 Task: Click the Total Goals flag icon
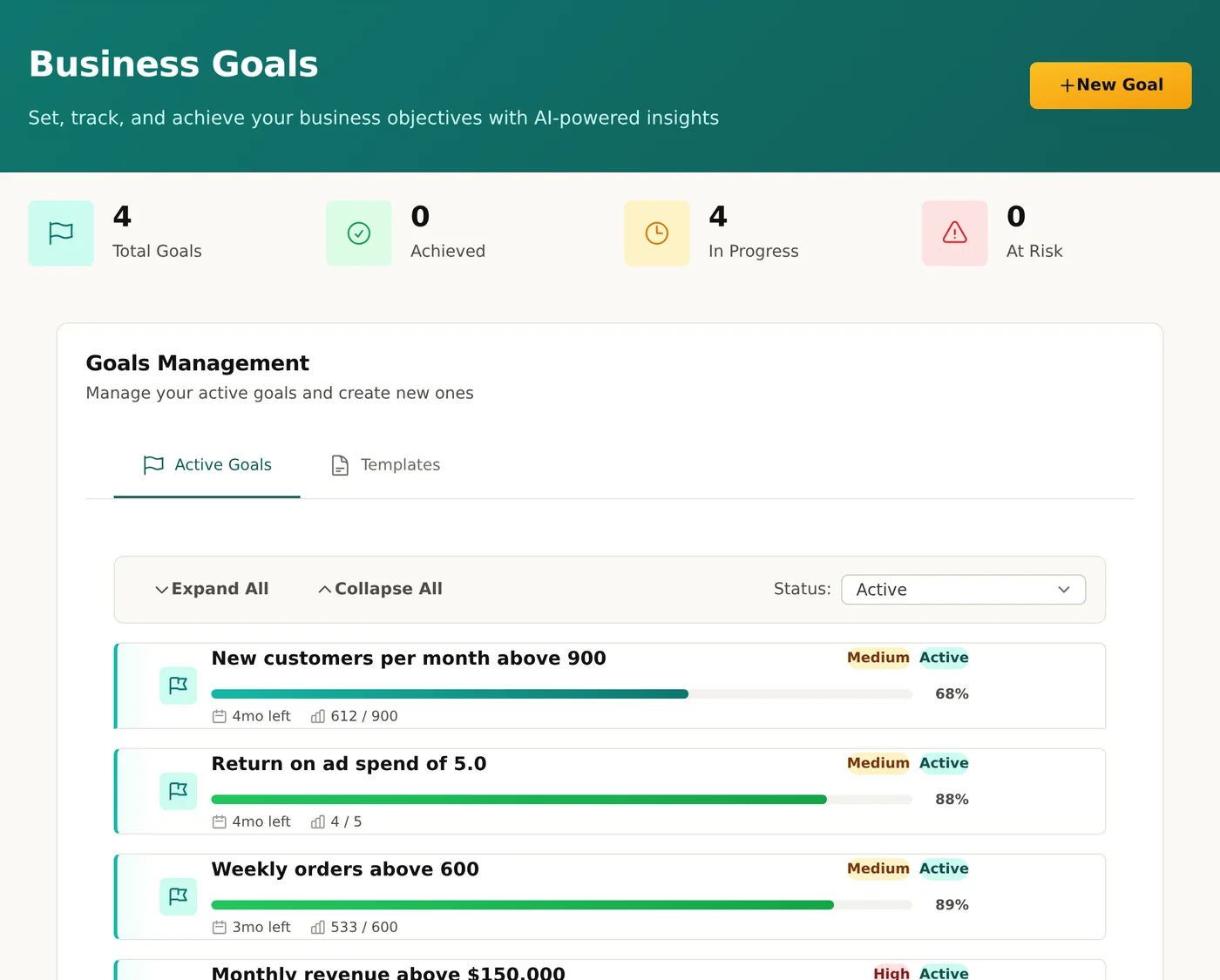[61, 233]
